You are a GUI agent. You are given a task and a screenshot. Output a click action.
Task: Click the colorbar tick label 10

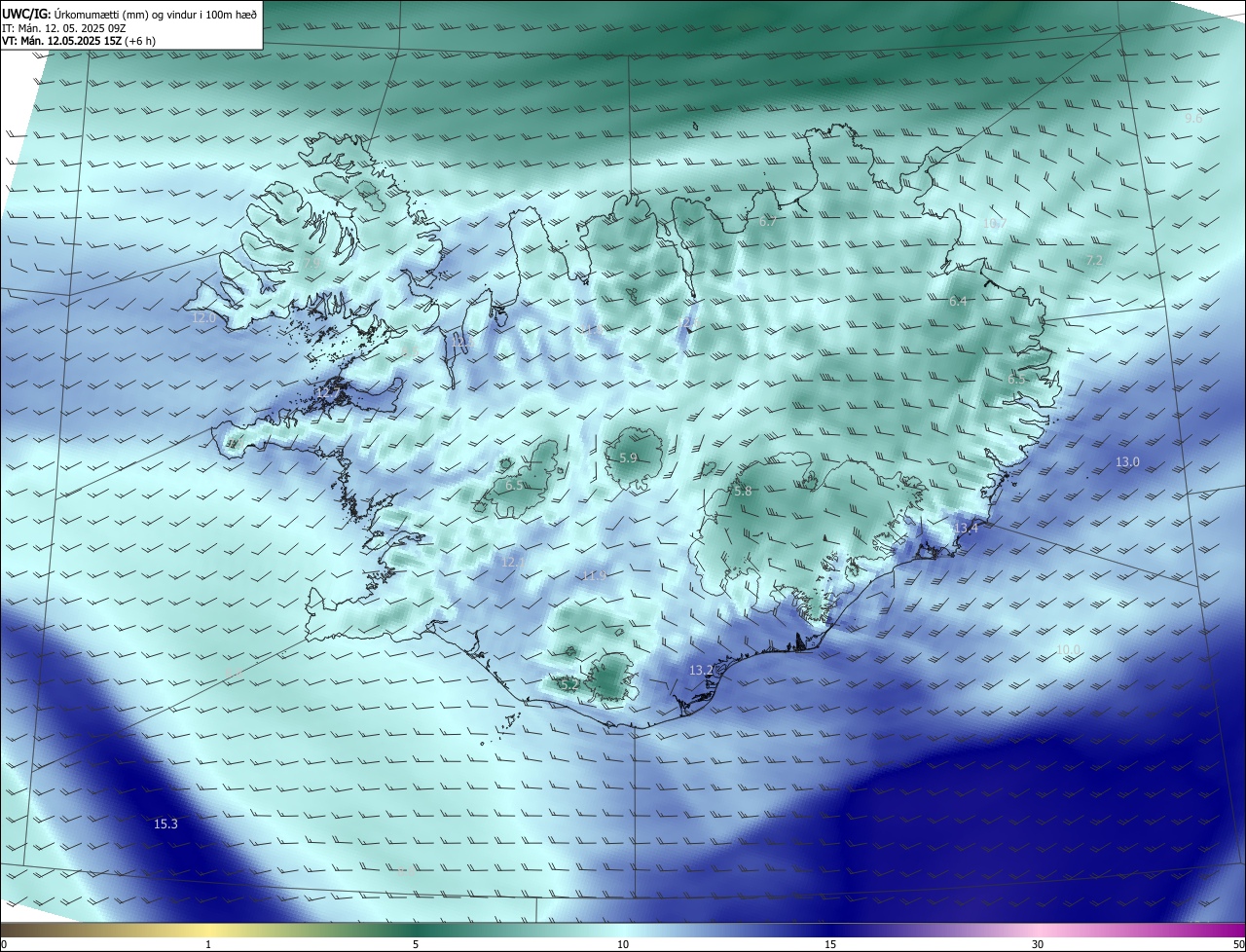(x=623, y=944)
